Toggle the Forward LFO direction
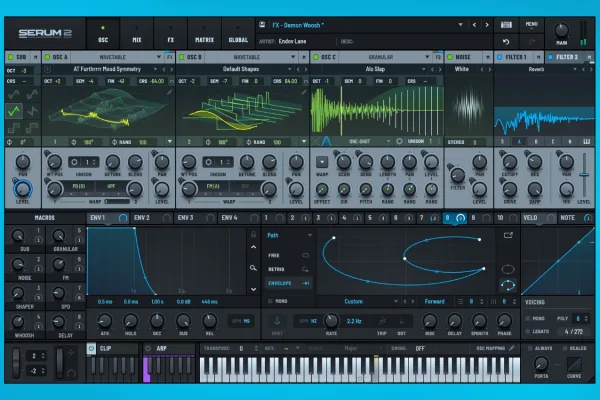This screenshot has height=400, width=600. pos(434,302)
